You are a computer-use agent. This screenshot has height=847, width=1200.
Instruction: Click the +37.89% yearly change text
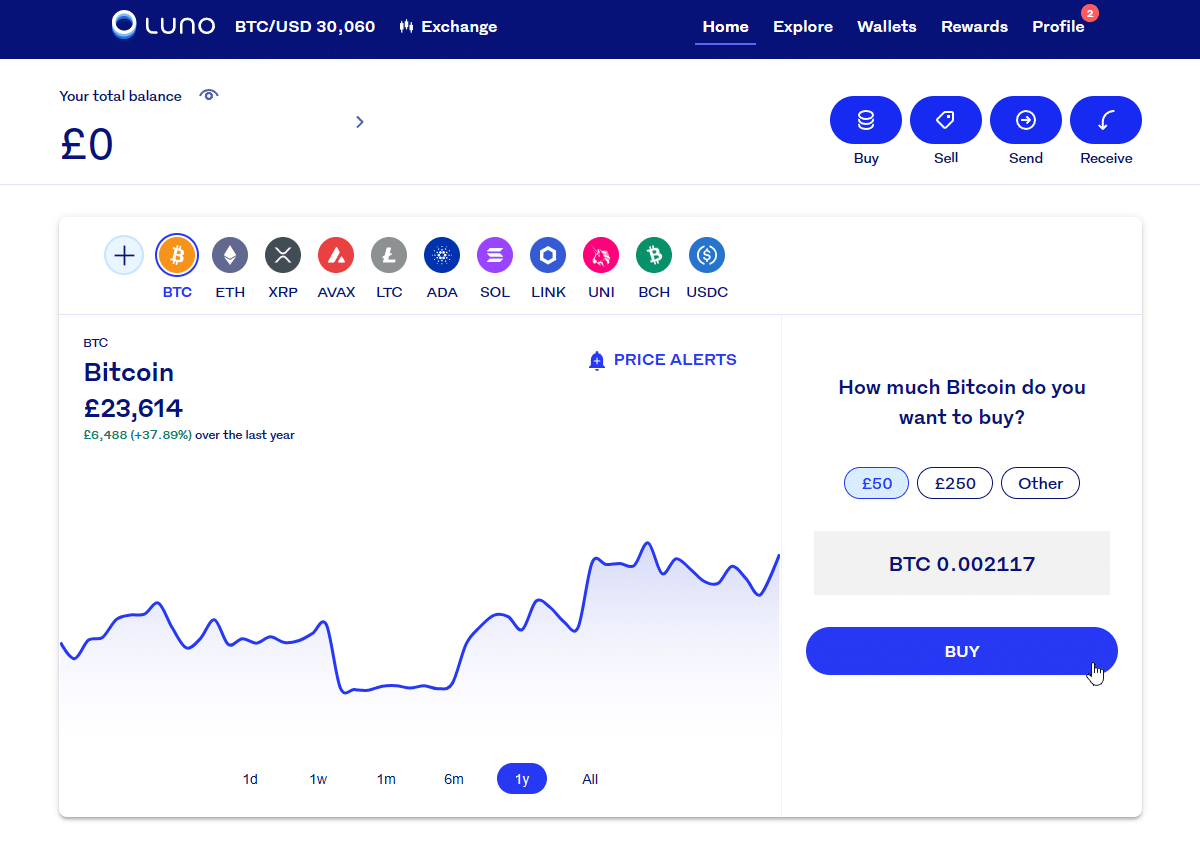tap(161, 435)
